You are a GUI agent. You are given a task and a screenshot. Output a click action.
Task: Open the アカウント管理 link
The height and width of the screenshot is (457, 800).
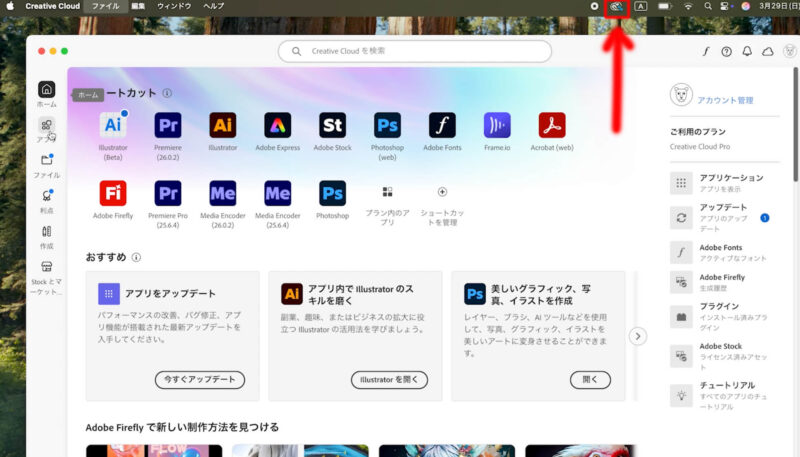[725, 100]
